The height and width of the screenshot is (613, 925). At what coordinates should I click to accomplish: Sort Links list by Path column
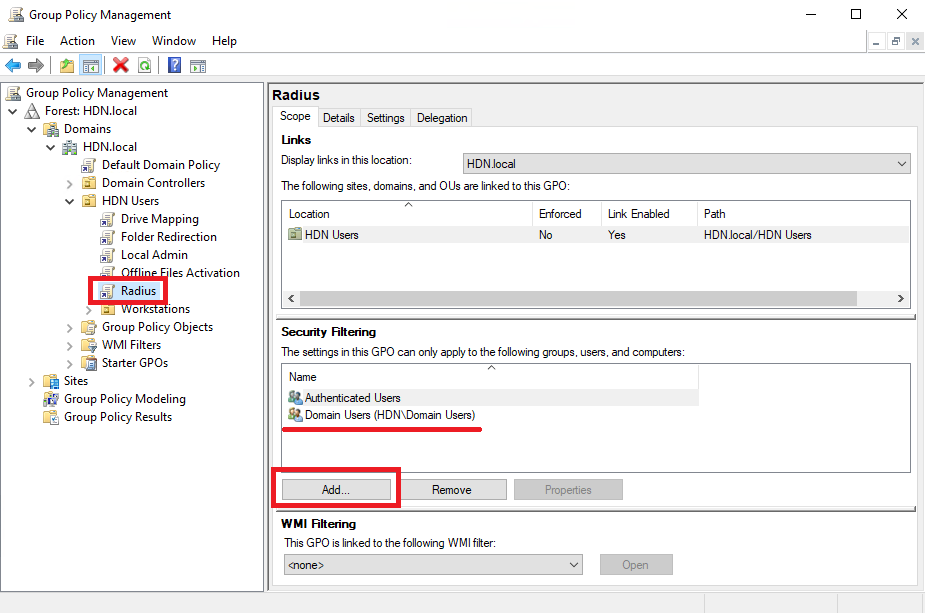pyautogui.click(x=803, y=214)
